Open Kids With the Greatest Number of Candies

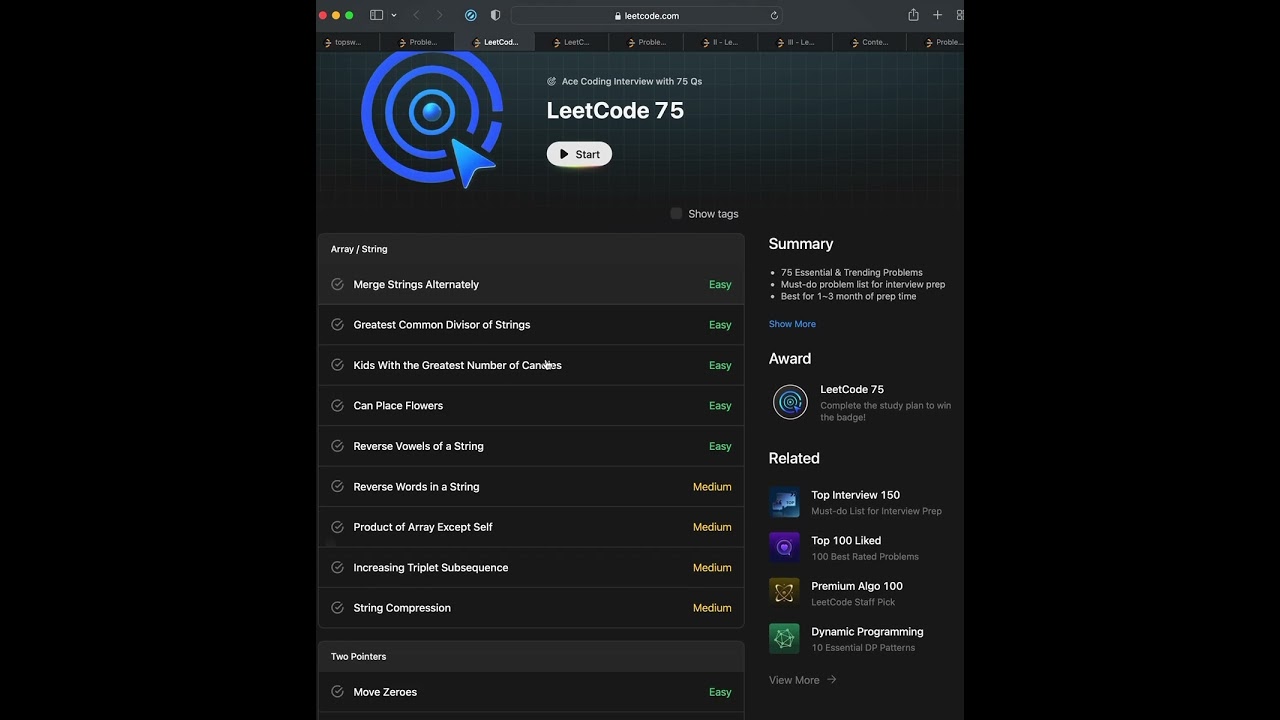coord(457,365)
